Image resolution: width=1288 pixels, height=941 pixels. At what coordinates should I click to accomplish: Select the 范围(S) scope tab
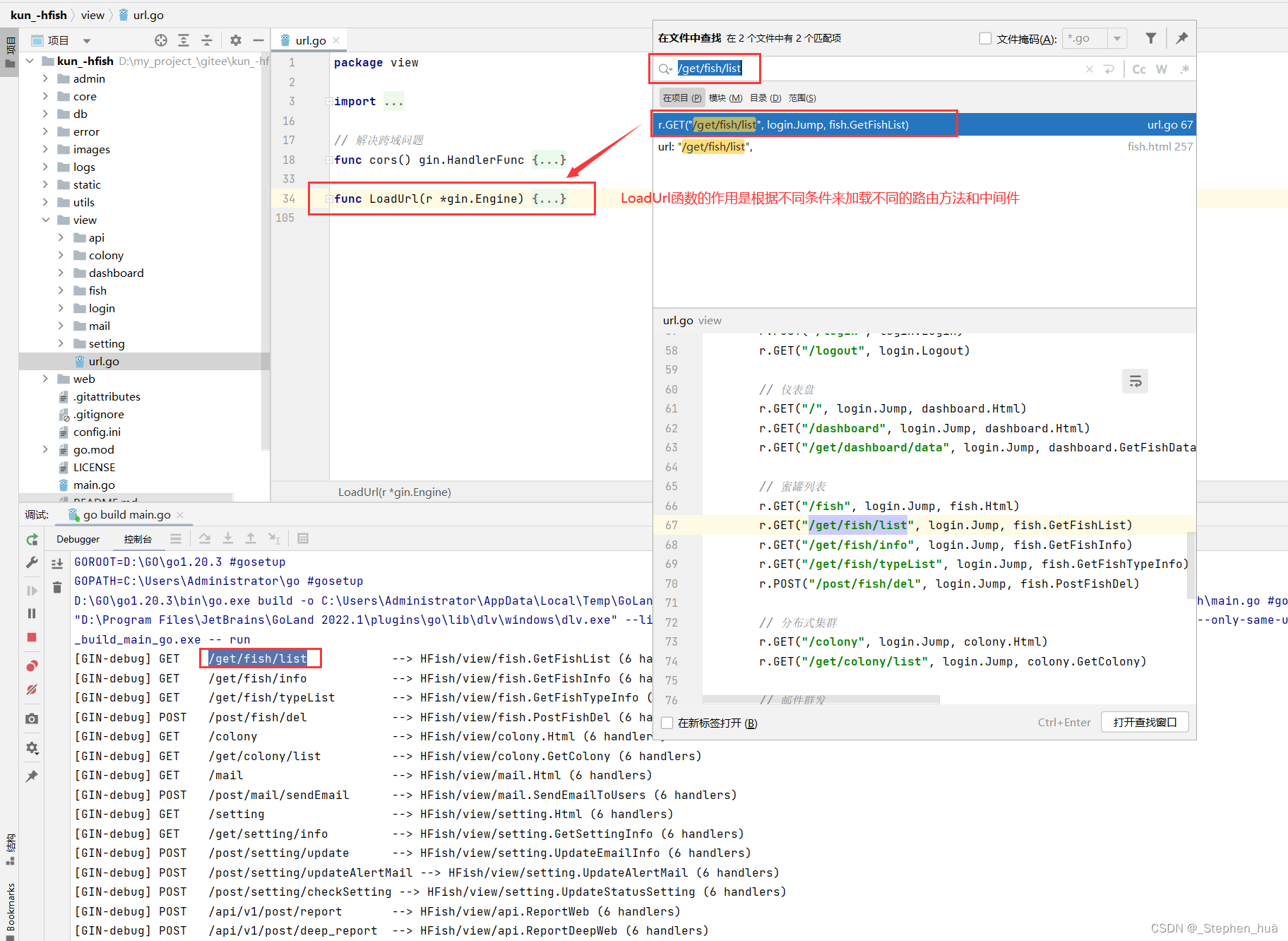click(x=802, y=97)
